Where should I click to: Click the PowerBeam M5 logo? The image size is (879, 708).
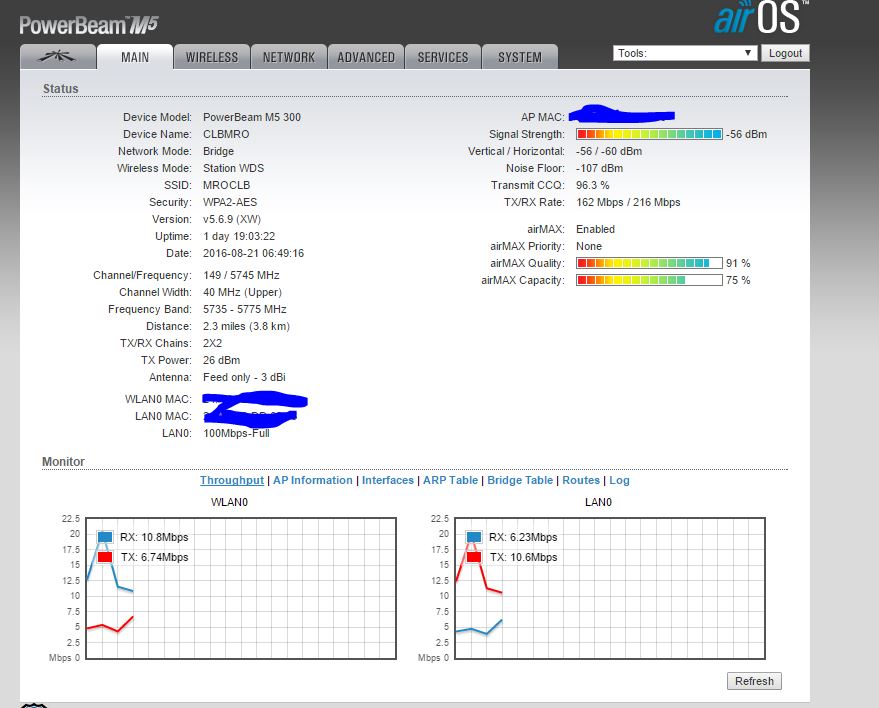point(89,25)
